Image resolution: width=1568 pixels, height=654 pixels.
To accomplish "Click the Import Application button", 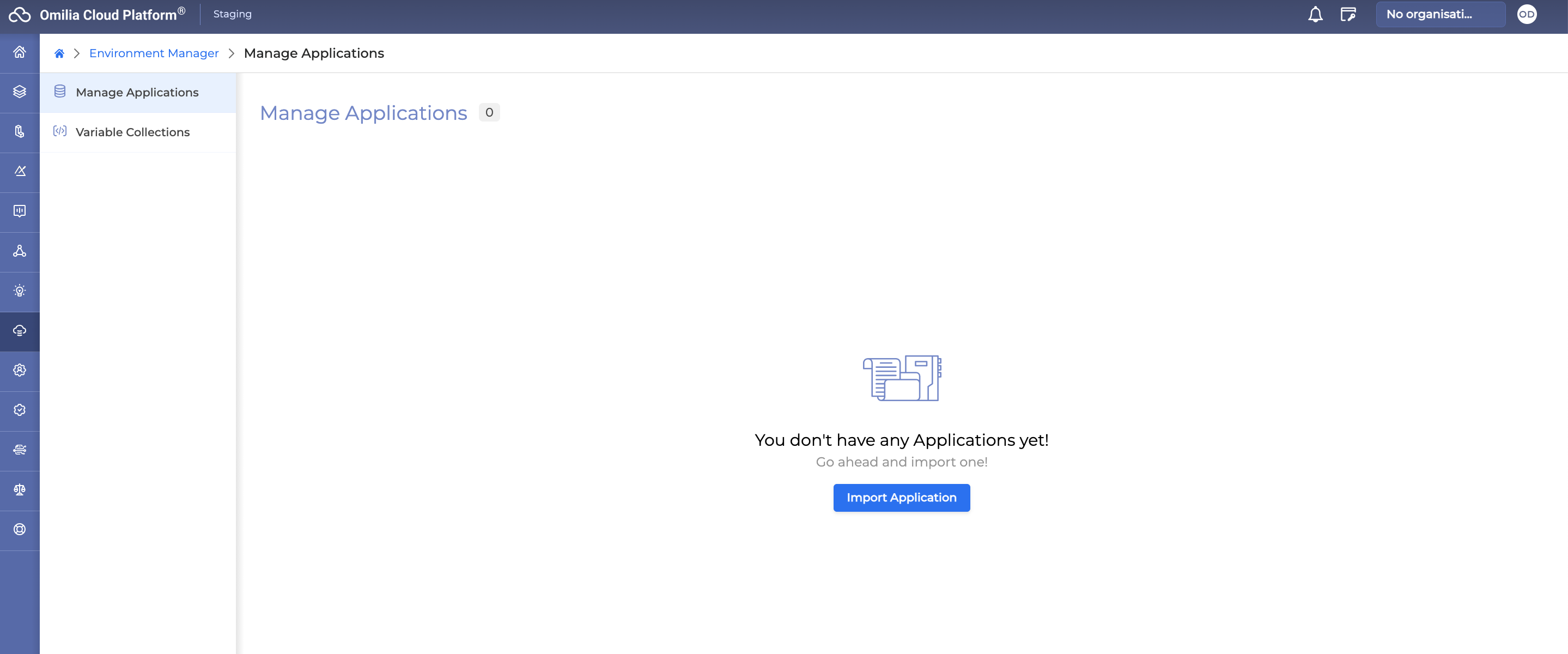I will (902, 498).
